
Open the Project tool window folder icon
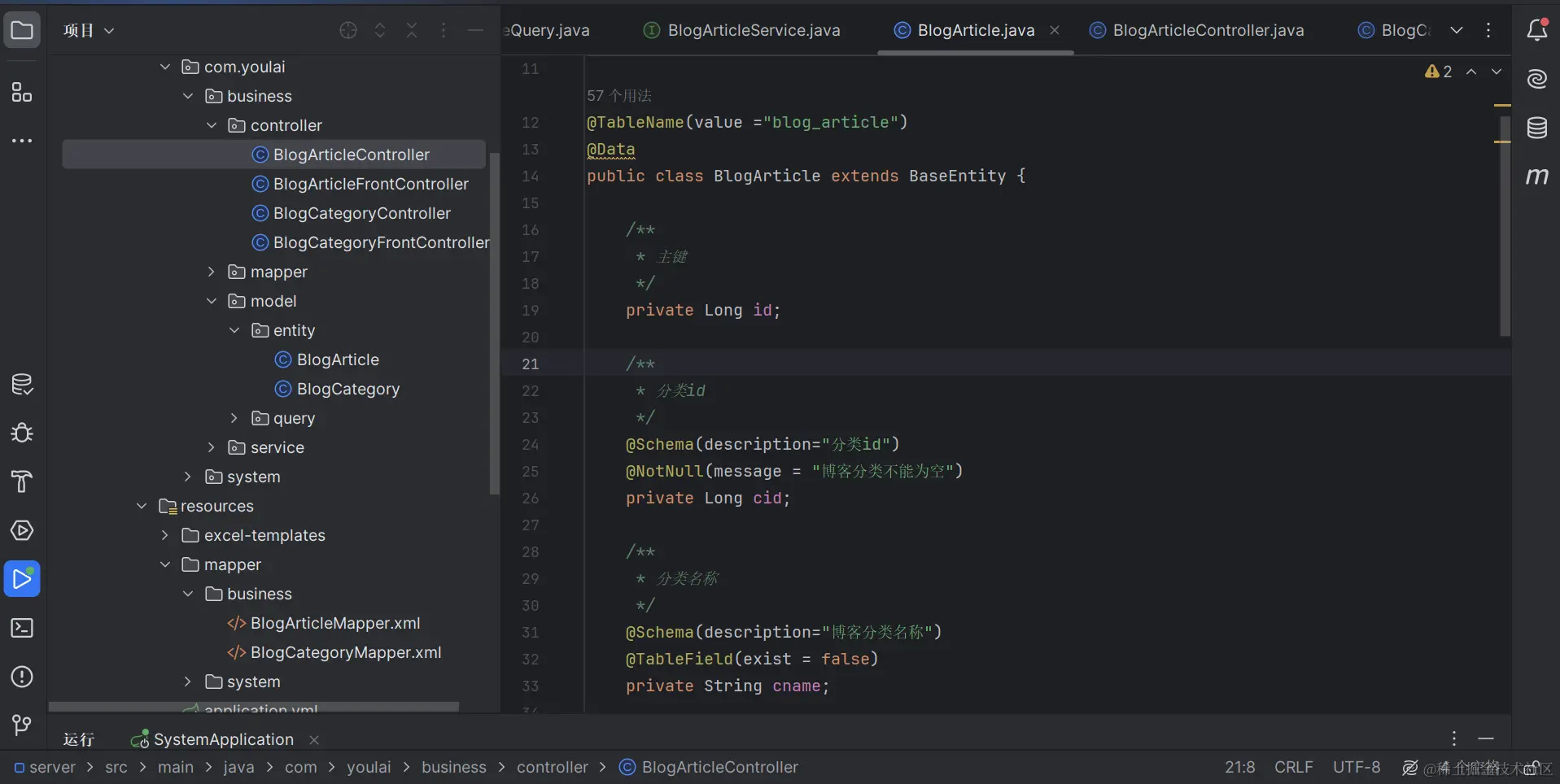[22, 31]
